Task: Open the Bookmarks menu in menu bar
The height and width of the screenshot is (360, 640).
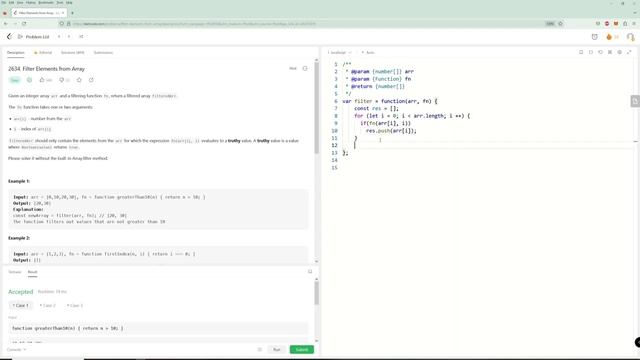Action: click(x=46, y=2)
